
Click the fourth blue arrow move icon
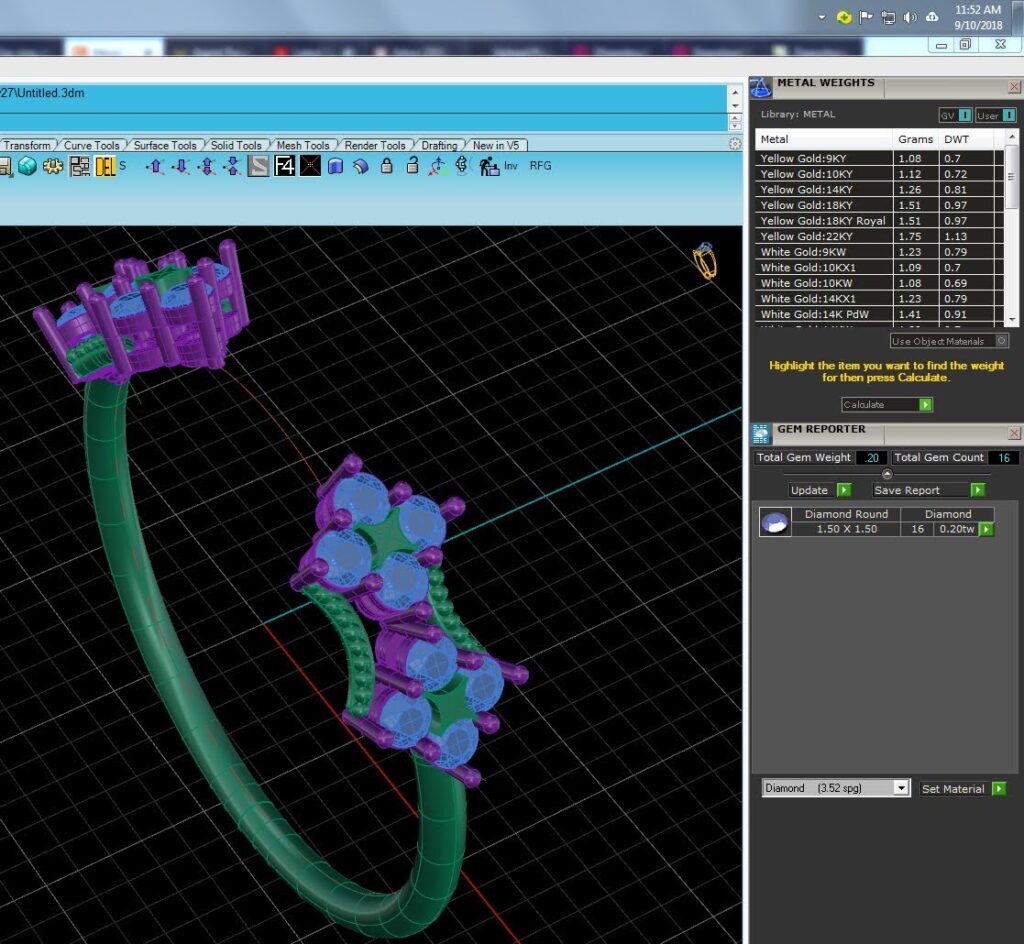point(232,166)
